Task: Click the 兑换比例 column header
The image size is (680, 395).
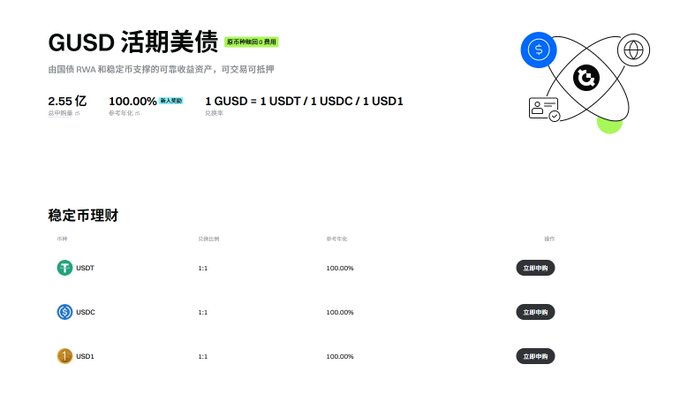Action: click(x=209, y=239)
